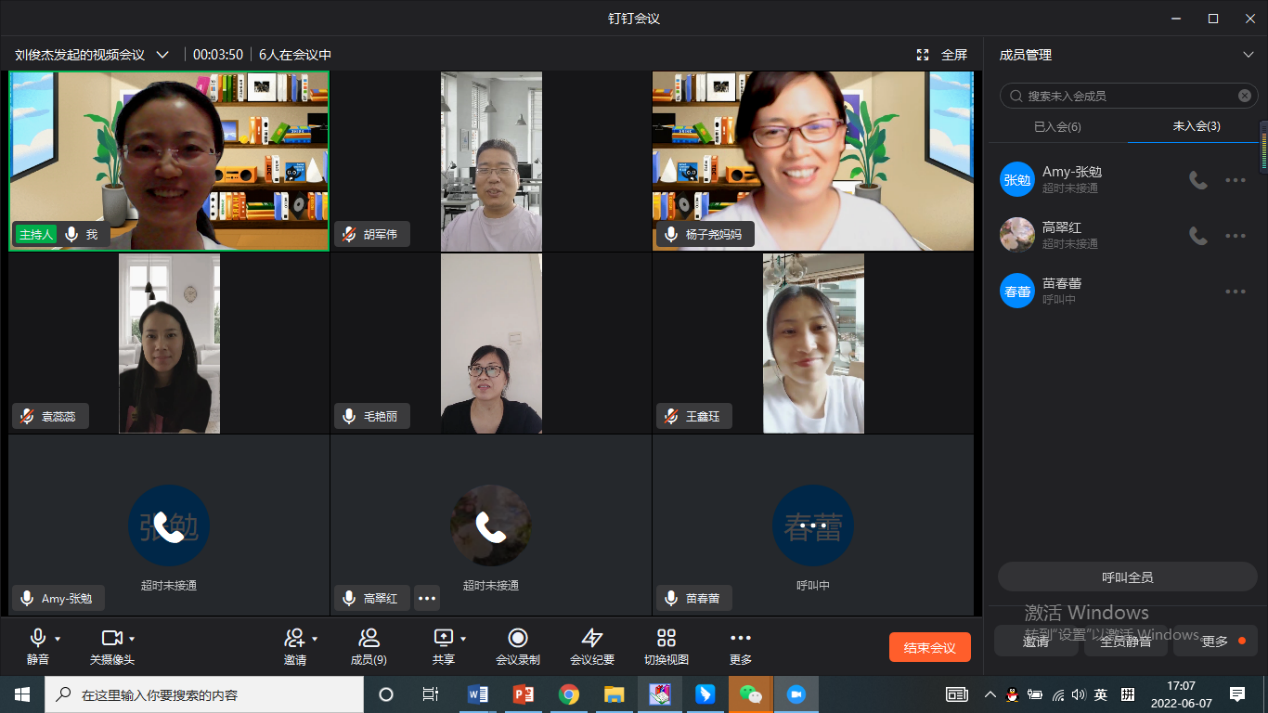Screen dimensions: 1268x713
Task: Click the microphone icon beside 毛艳丽
Action: pos(350,416)
